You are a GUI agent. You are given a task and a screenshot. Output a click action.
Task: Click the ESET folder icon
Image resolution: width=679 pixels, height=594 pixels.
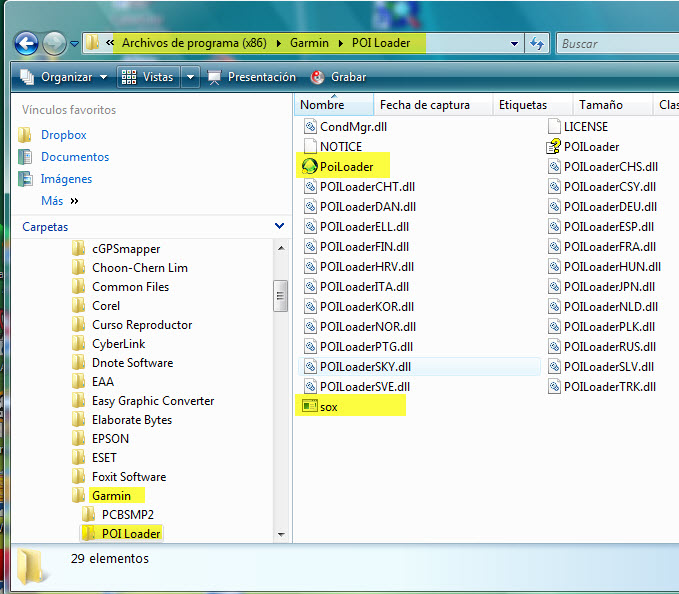point(78,458)
